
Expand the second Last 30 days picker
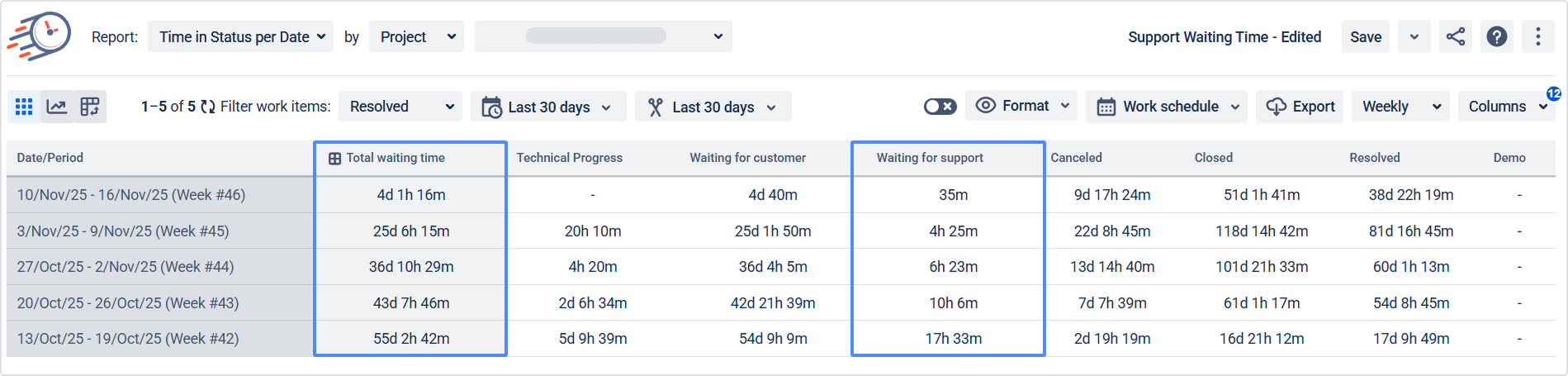coord(713,107)
